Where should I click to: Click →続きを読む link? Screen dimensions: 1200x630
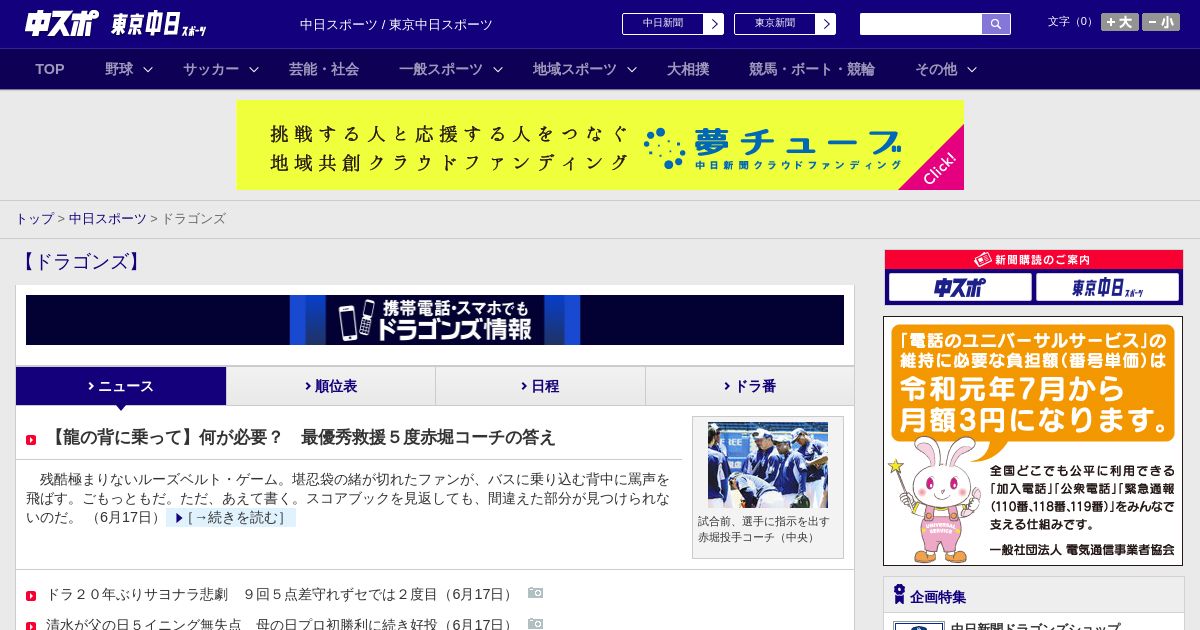231,518
